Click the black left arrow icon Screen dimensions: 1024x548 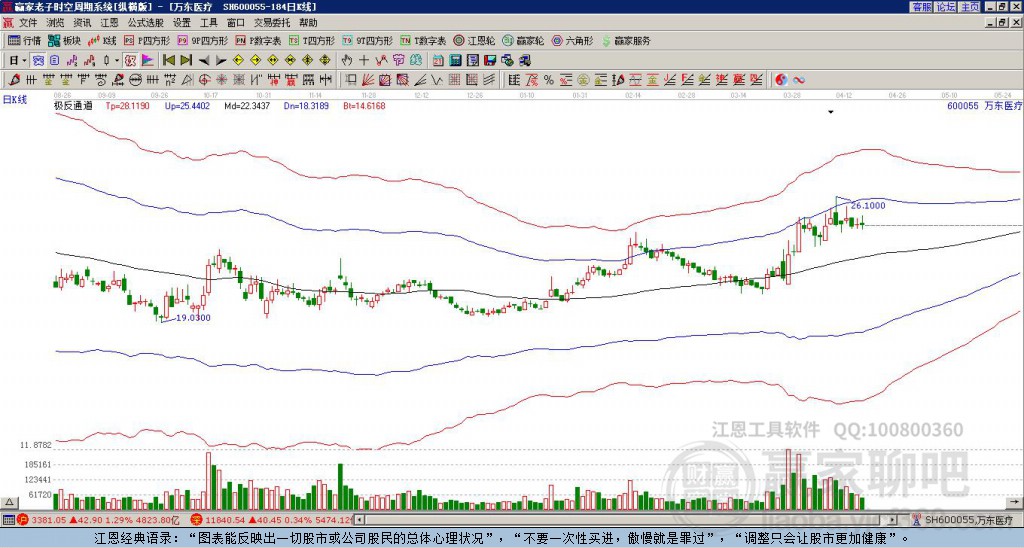[204, 61]
